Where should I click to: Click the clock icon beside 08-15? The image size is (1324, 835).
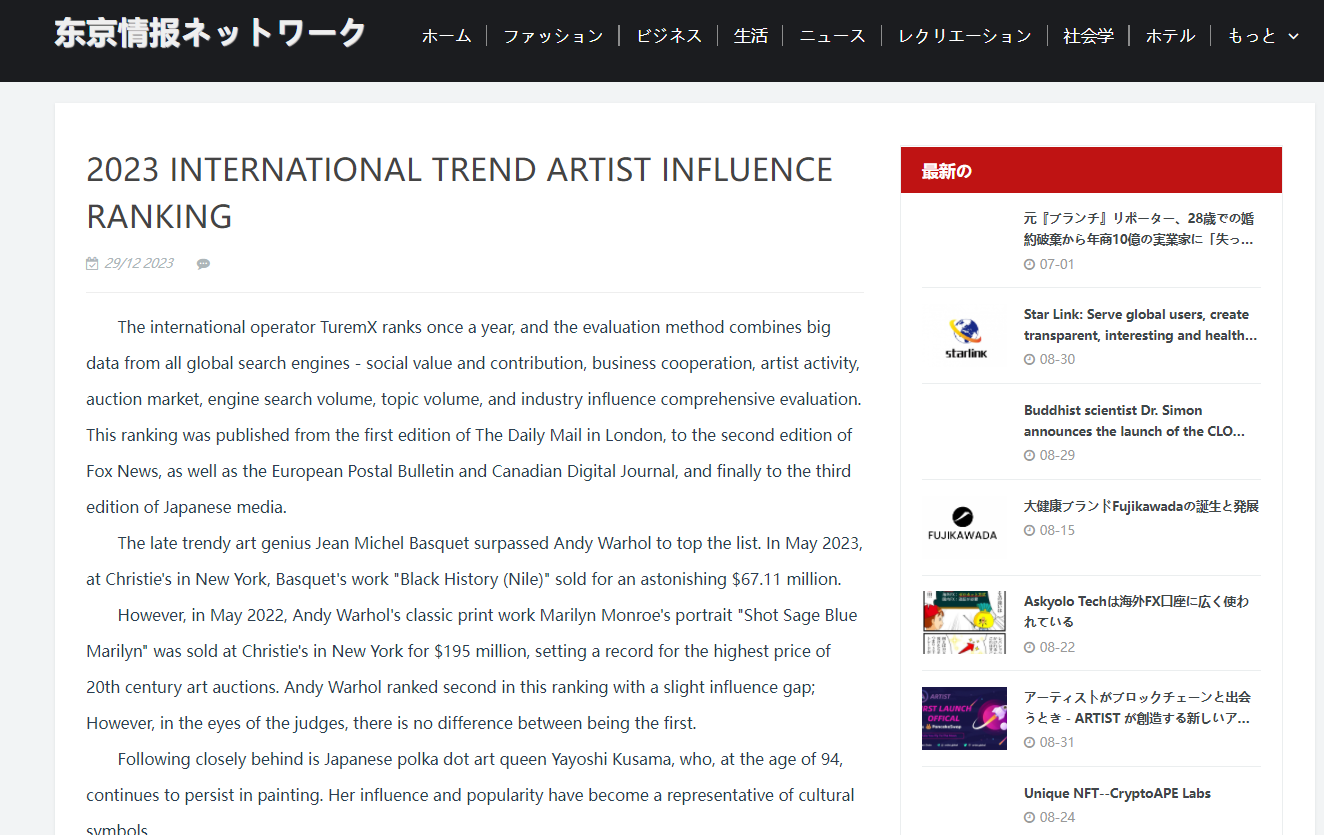coord(1030,531)
